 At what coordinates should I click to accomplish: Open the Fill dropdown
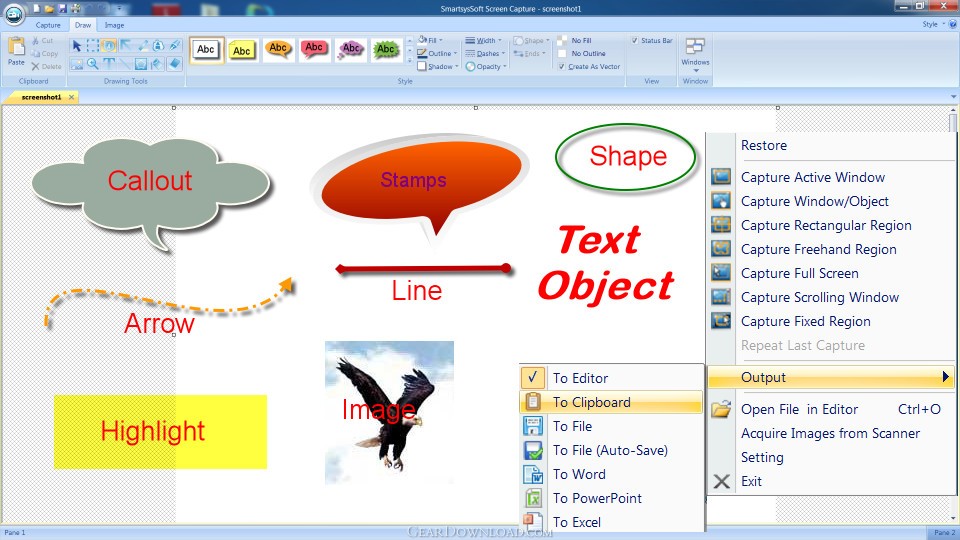(430, 40)
